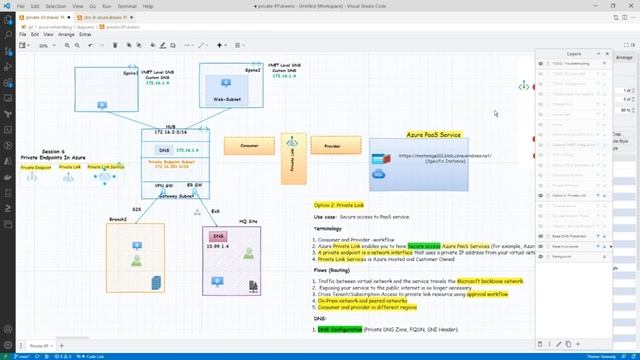
Task: Click the draw.io Zoom Out magnifier
Action: click(77, 45)
